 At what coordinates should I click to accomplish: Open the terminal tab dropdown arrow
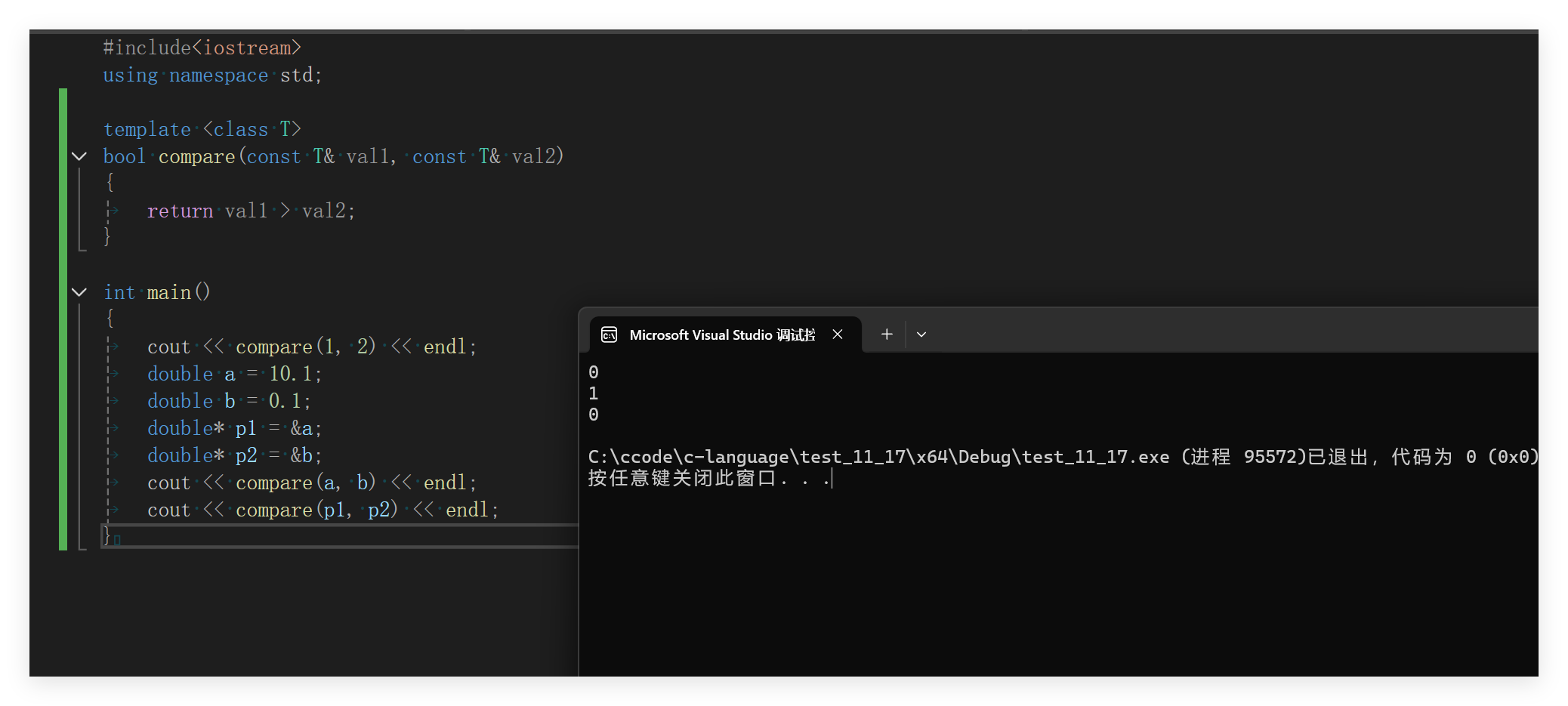pos(921,335)
